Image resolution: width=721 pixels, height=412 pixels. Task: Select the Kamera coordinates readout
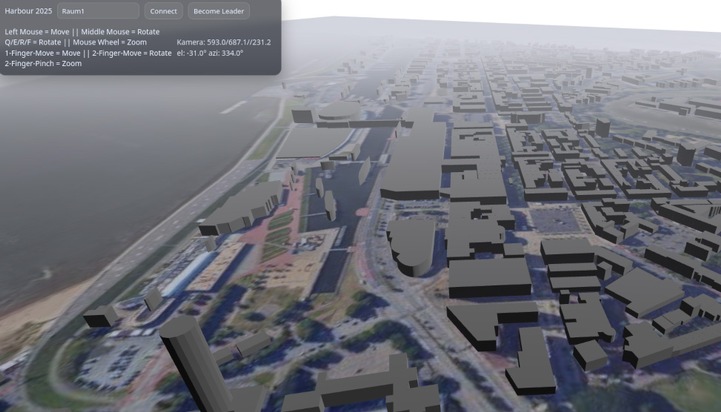coord(223,42)
